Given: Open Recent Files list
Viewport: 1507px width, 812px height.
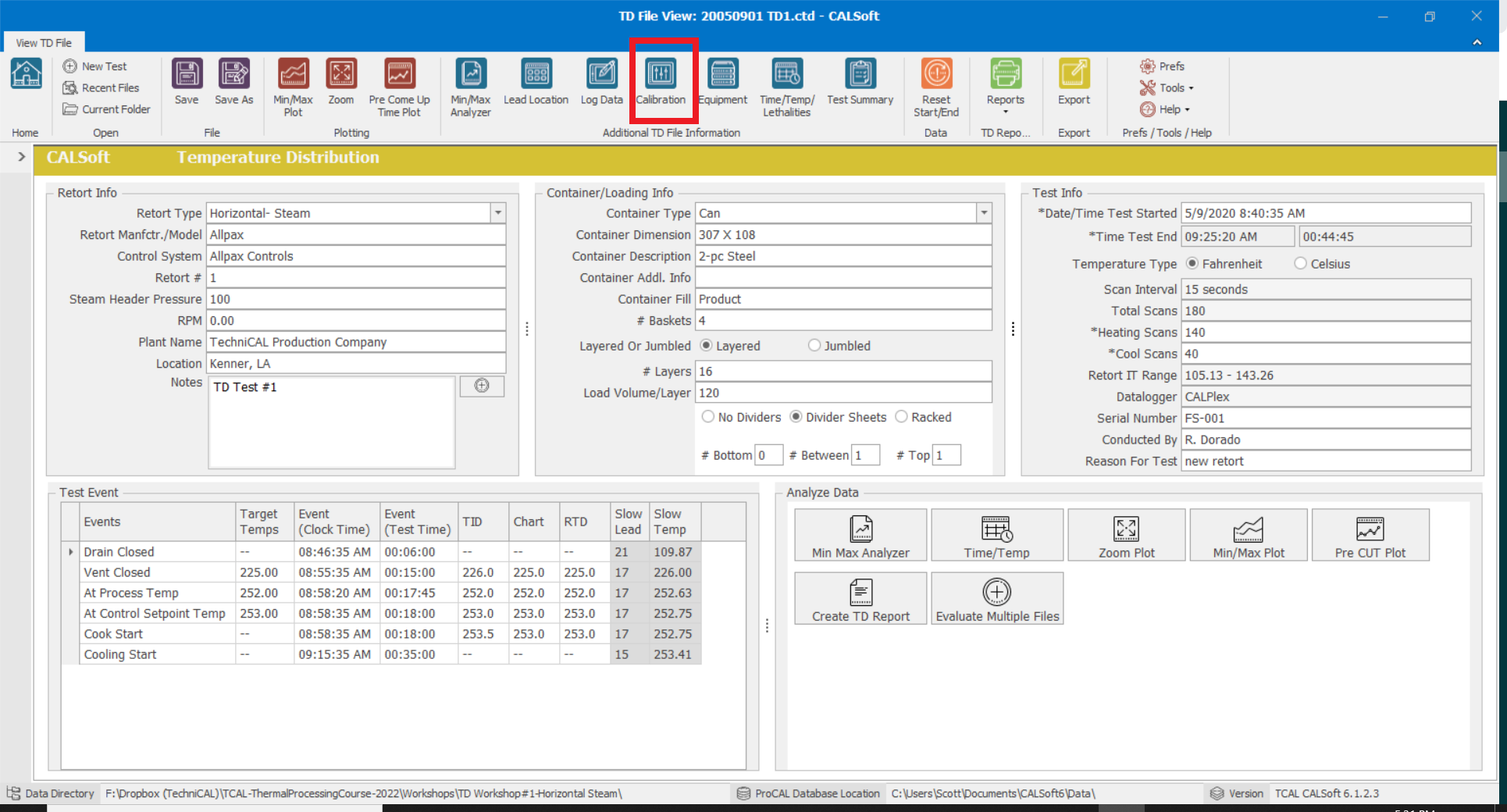Looking at the screenshot, I should (101, 88).
